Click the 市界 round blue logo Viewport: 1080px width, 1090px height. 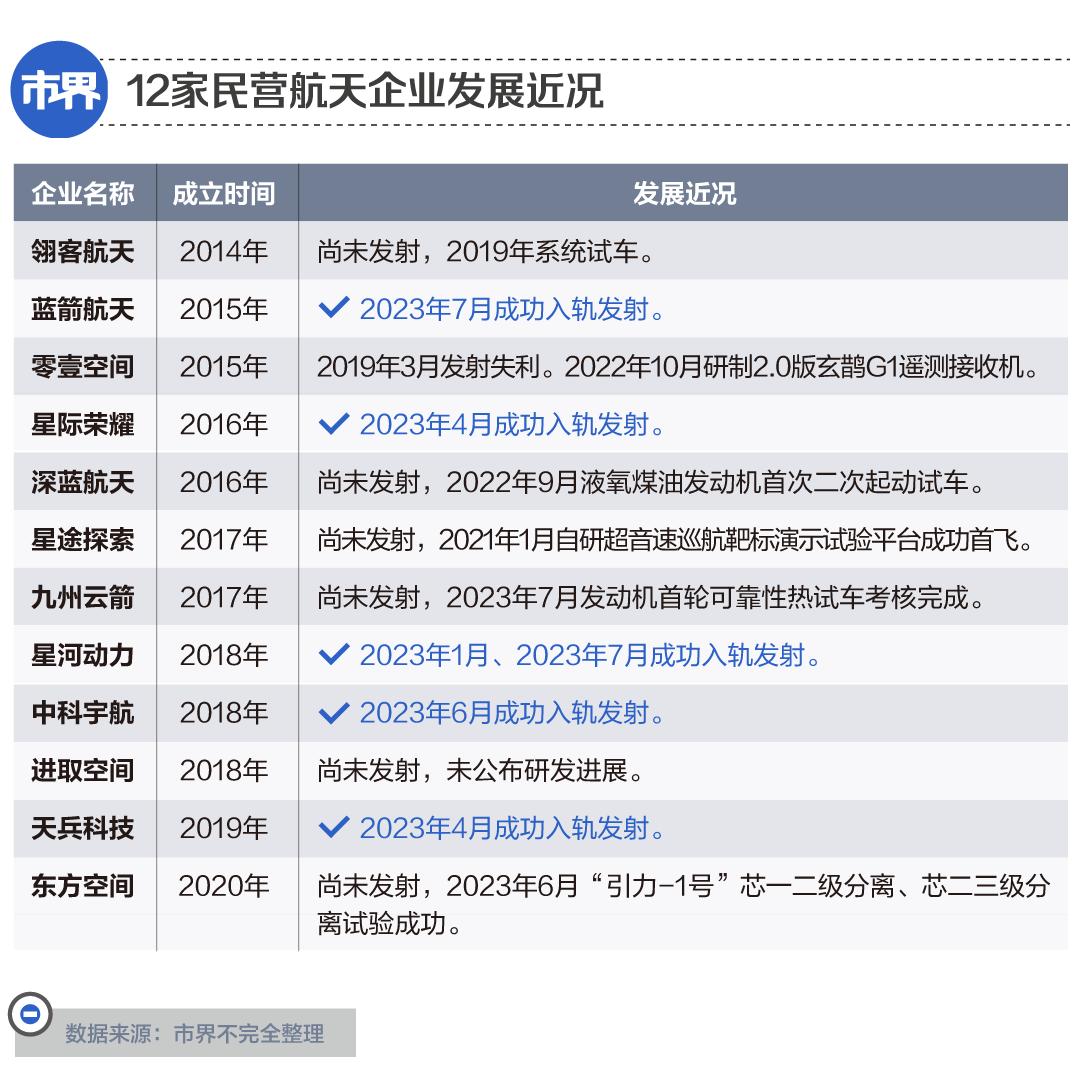(59, 90)
